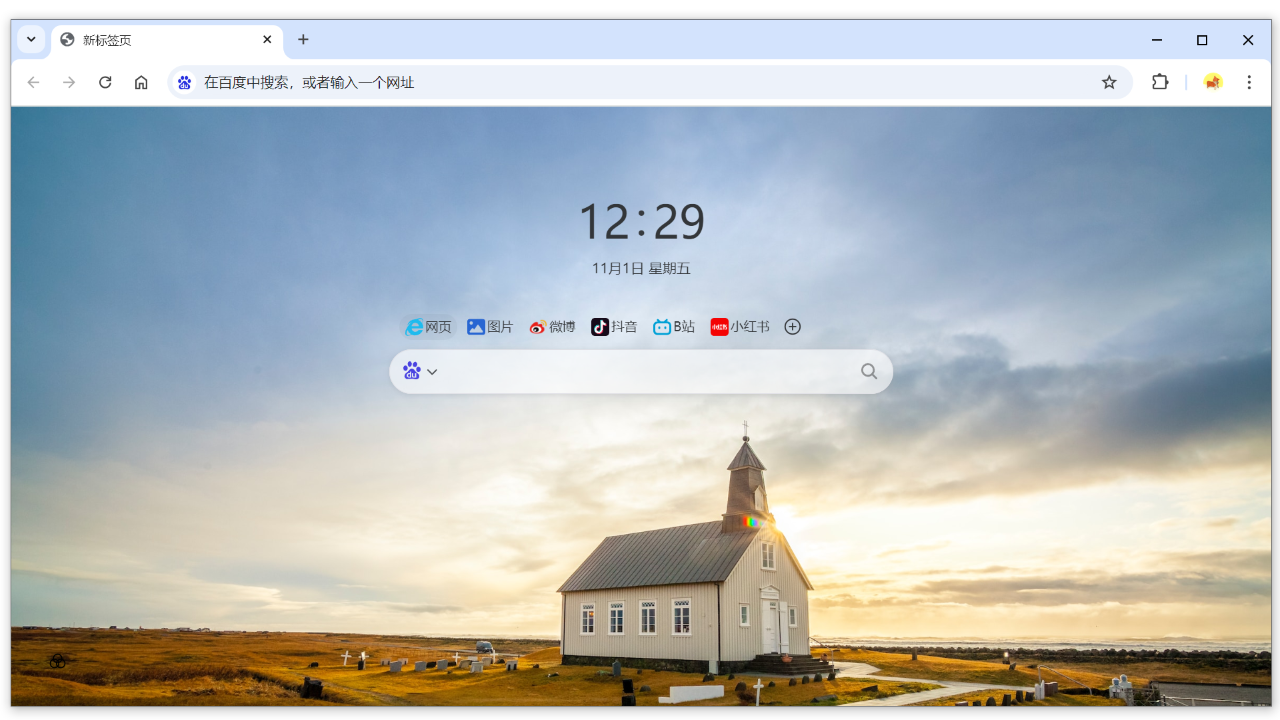Screen dimensions: 1280x720
Task: Click the magnifier search icon
Action: point(869,371)
